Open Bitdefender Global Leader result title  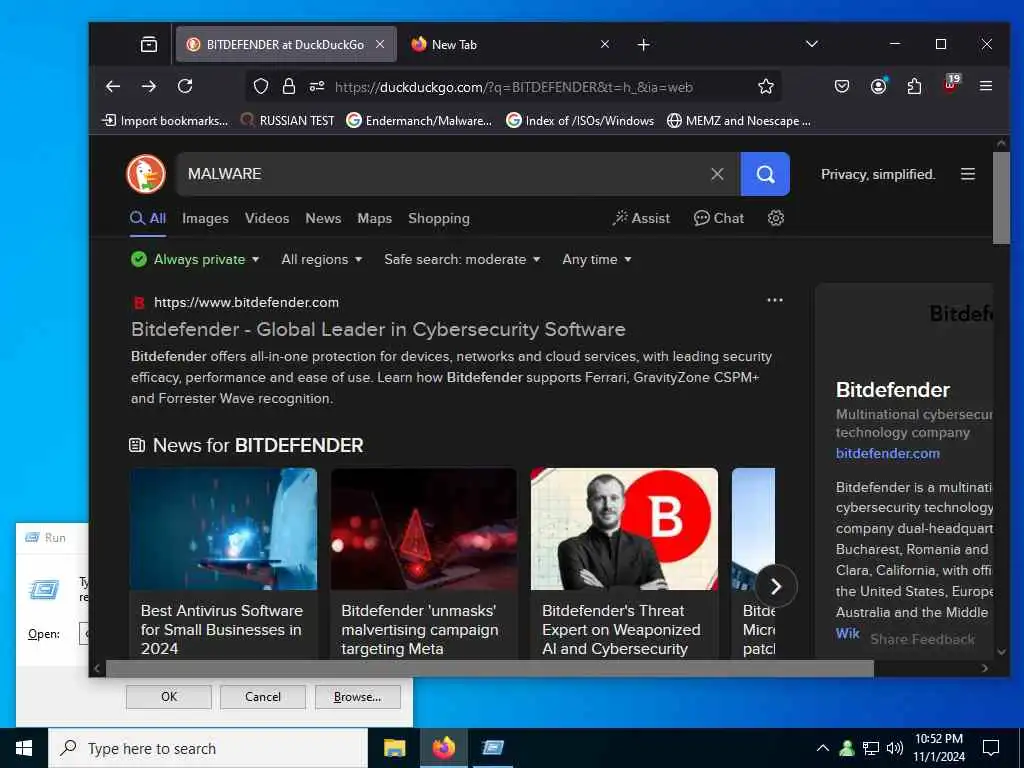tap(378, 329)
